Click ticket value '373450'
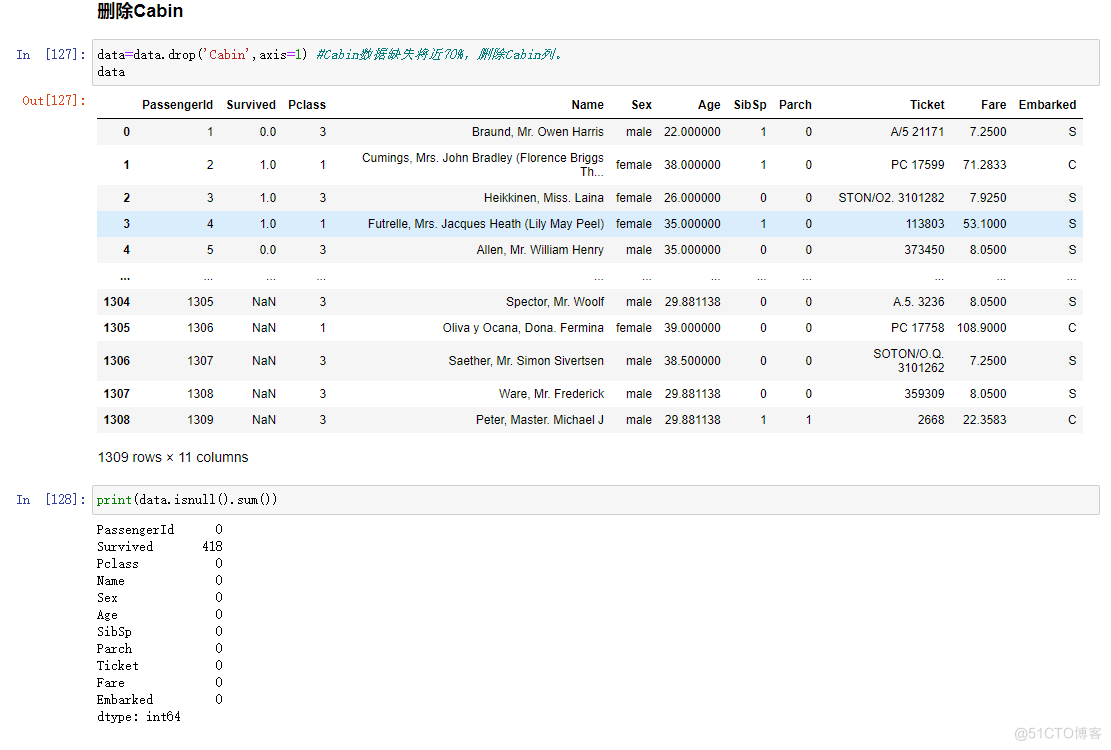Screen dimensions: 1111x750 point(924,250)
